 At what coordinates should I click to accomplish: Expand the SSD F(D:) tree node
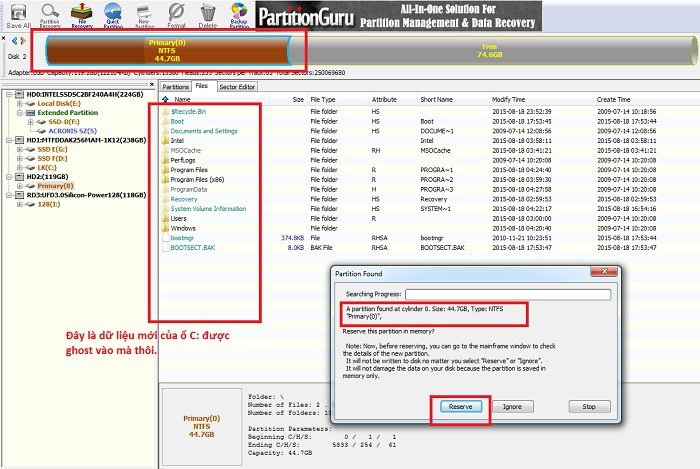pyautogui.click(x=20, y=158)
